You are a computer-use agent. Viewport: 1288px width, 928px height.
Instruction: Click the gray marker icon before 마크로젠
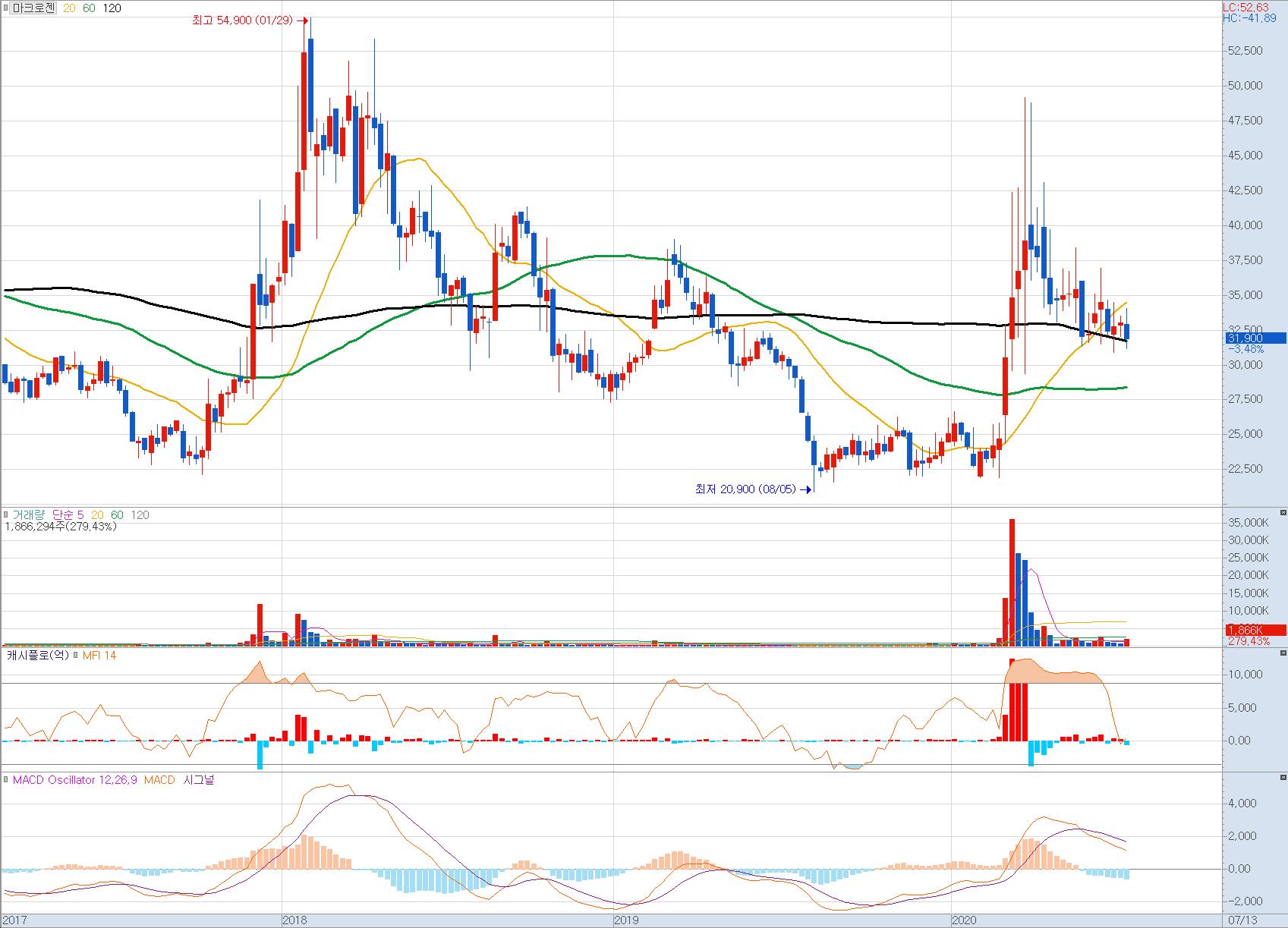point(6,8)
